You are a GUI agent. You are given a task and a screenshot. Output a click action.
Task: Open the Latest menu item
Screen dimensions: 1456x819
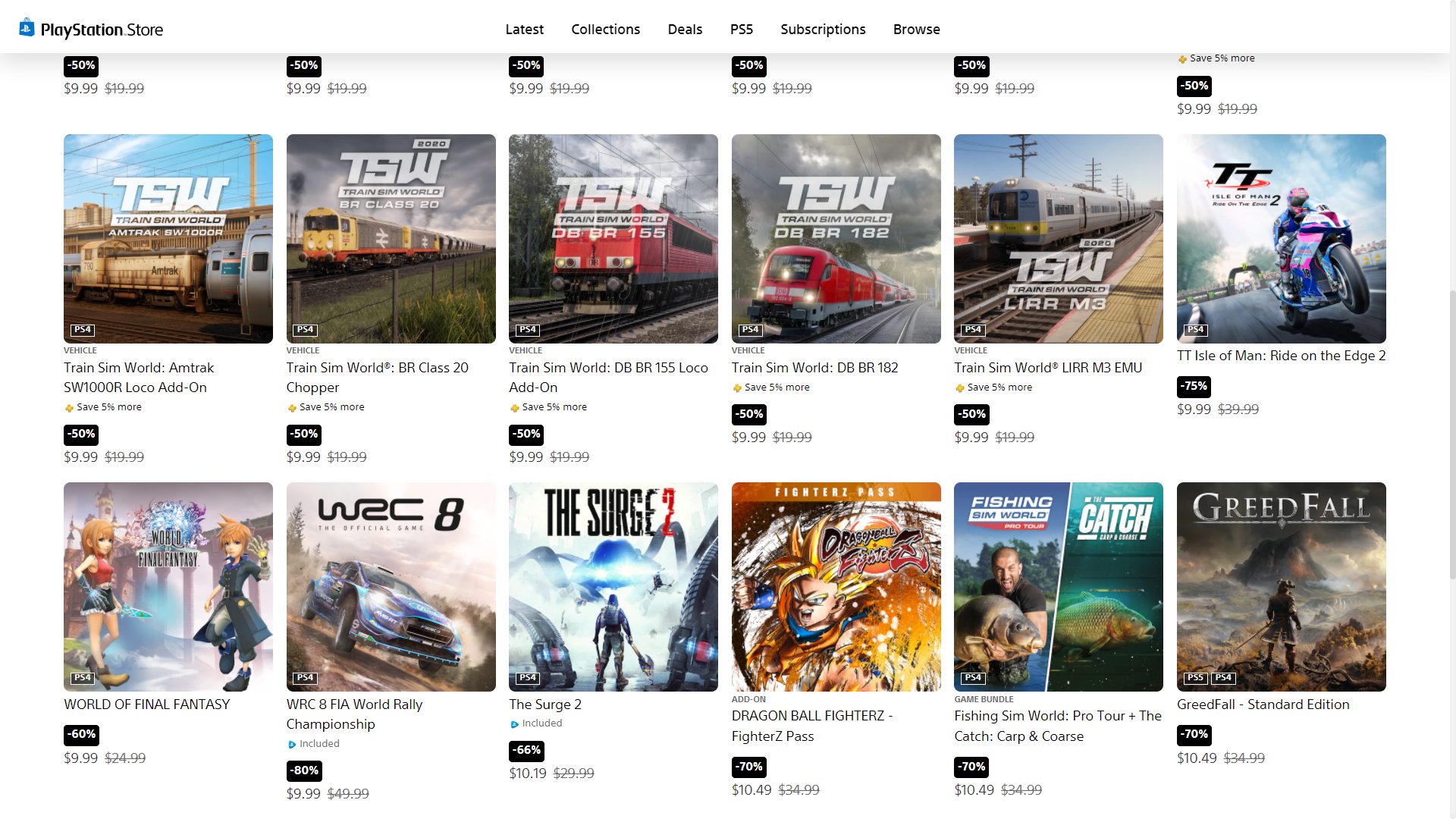pyautogui.click(x=525, y=30)
